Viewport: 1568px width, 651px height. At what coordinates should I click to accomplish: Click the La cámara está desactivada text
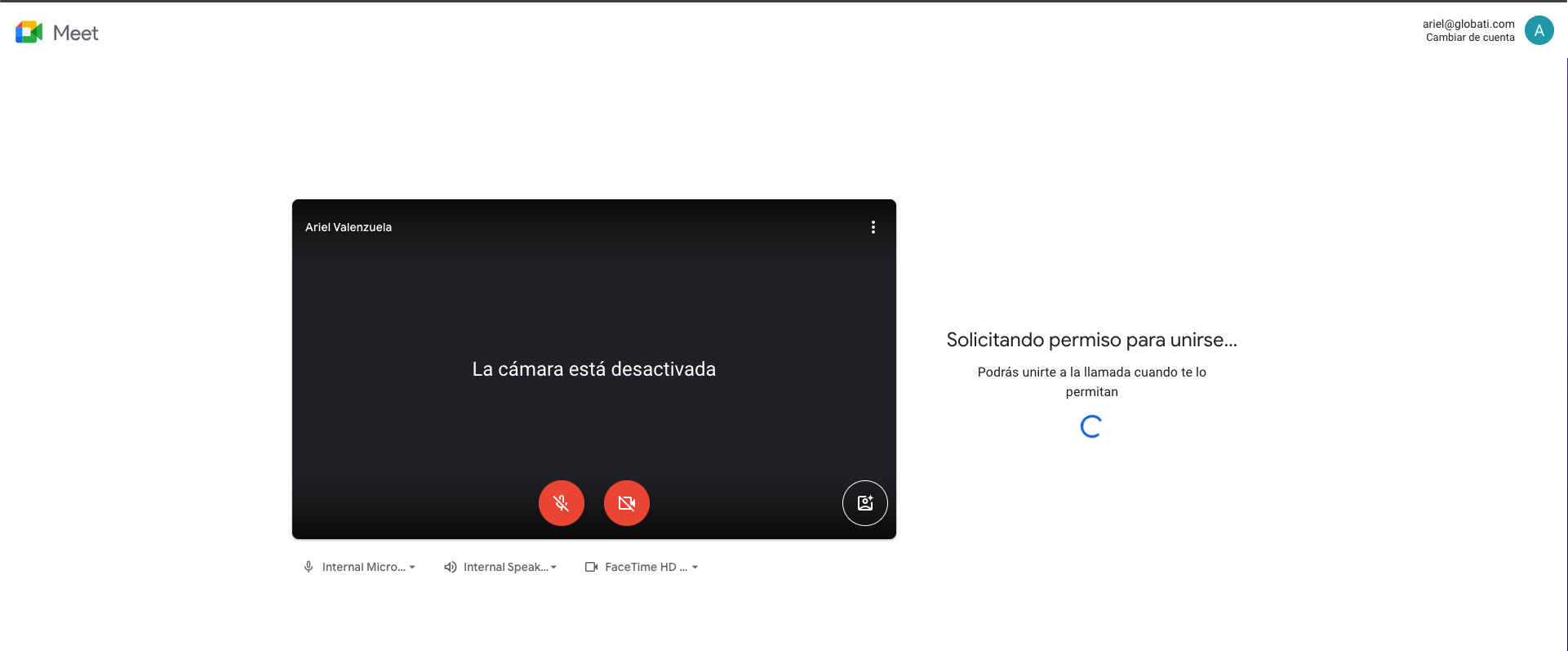click(593, 369)
